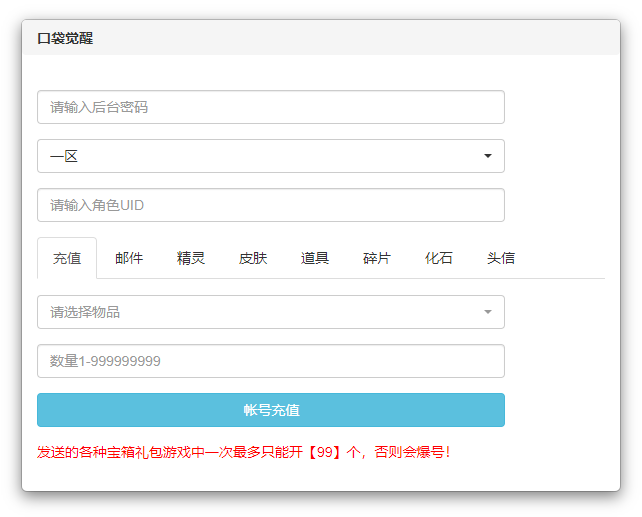Select the 皮肤 tab

(253, 258)
